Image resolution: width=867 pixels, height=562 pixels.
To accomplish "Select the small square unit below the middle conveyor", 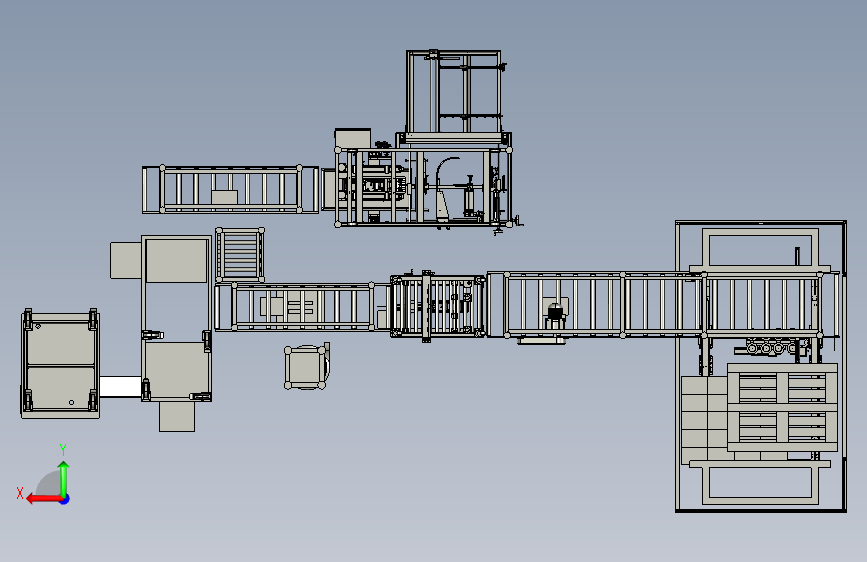I will (x=306, y=367).
